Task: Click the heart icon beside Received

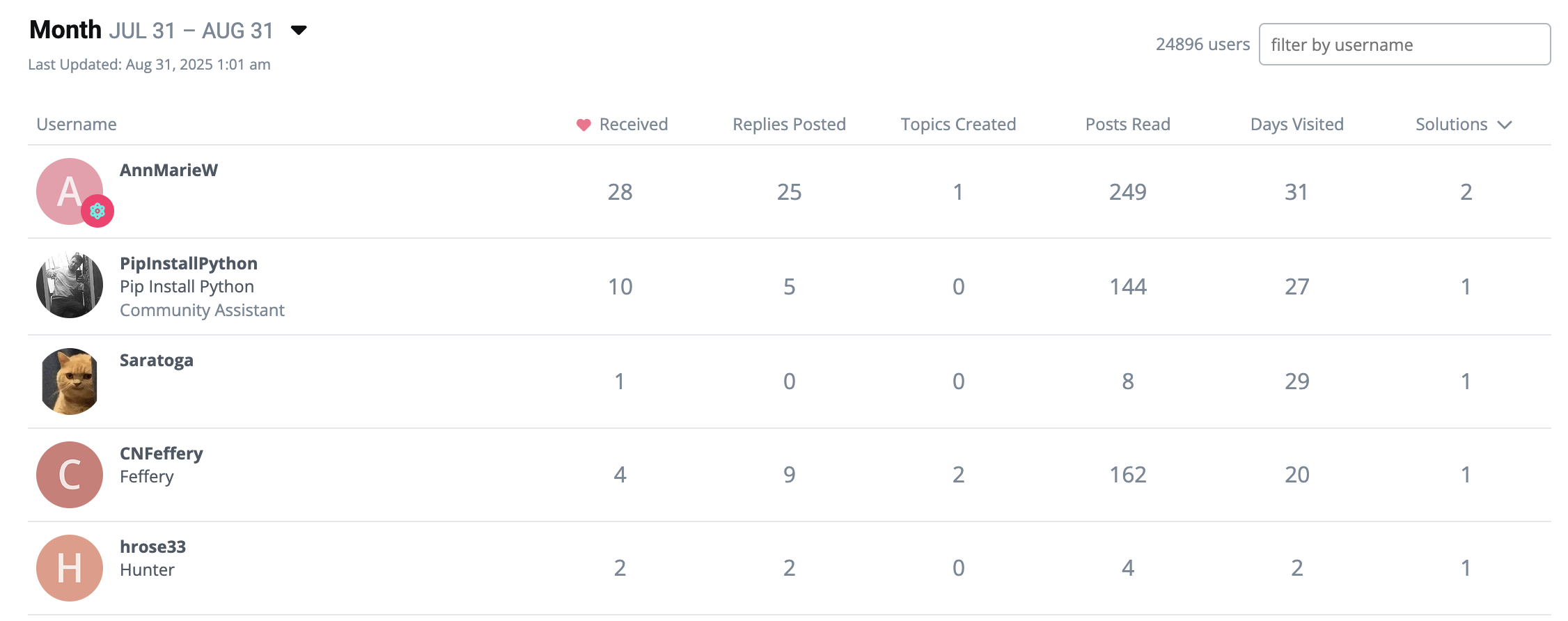Action: [x=583, y=125]
